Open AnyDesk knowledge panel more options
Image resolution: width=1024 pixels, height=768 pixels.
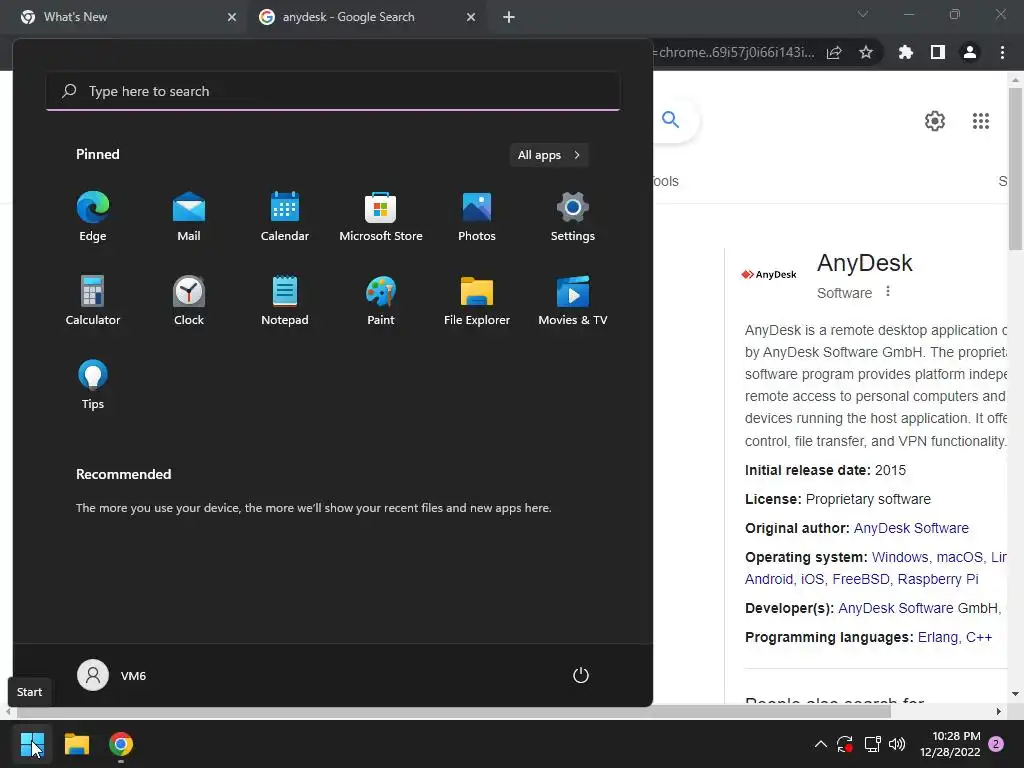point(888,291)
